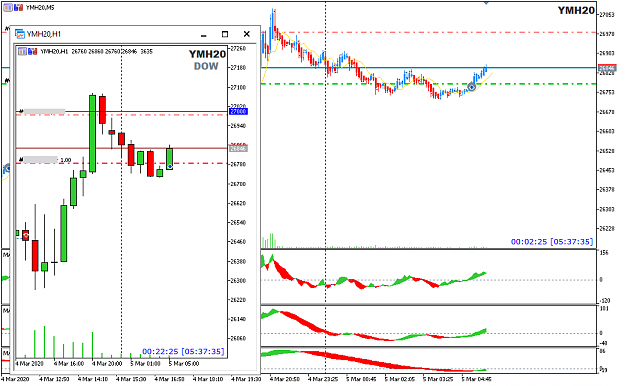Click the order label showing 1.00 volume
625x386 pixels.
(45, 160)
